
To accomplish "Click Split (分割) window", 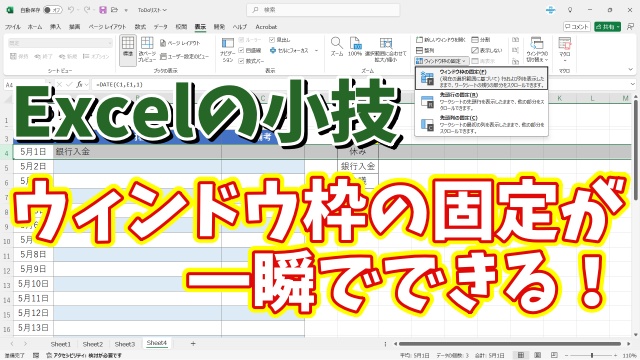I will click(480, 40).
